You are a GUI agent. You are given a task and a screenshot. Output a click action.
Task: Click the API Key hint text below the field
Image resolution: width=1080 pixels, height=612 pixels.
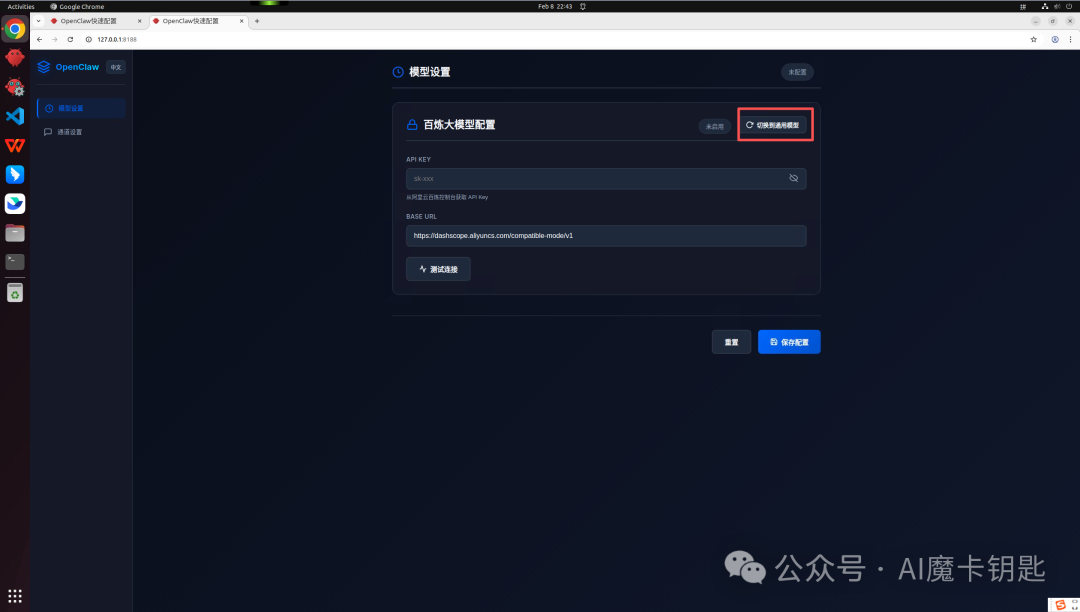click(x=447, y=197)
